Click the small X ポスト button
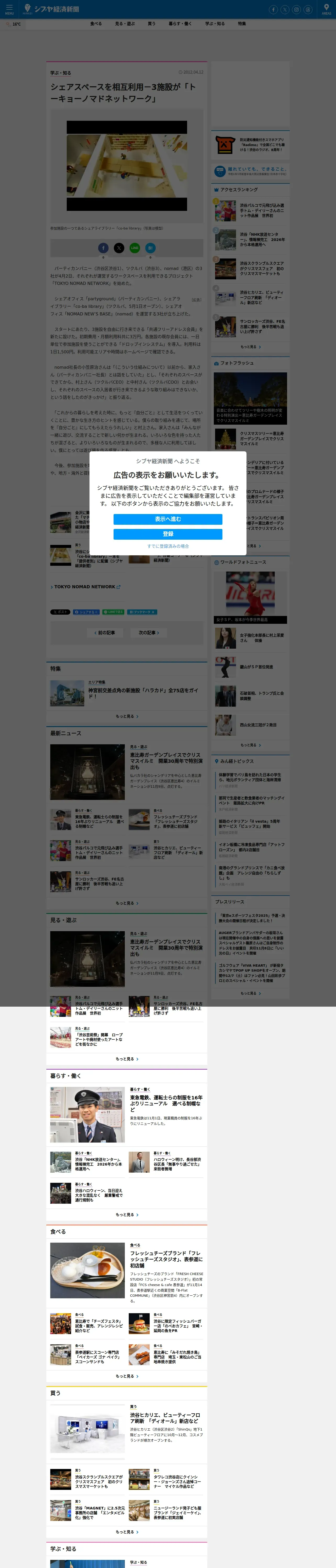Viewport: 336px width, 1568px height. [60, 612]
